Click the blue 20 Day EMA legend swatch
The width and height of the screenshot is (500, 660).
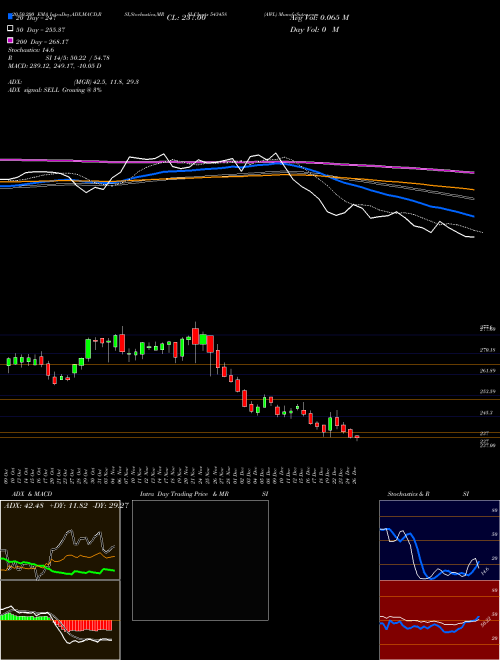point(10,17)
